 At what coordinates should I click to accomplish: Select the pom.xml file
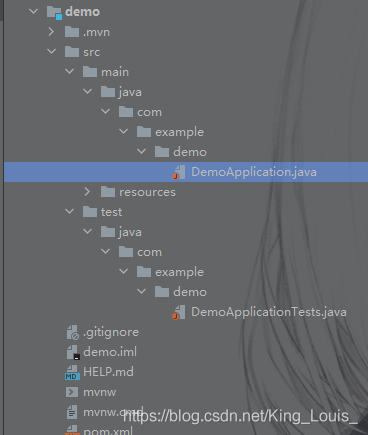point(108,430)
